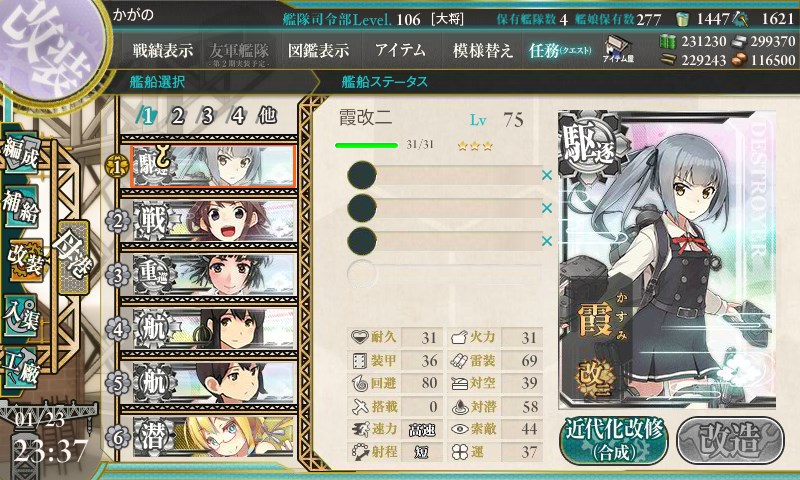Open the 任務 quest menu
Image resolution: width=800 pixels, height=480 pixels.
560,50
